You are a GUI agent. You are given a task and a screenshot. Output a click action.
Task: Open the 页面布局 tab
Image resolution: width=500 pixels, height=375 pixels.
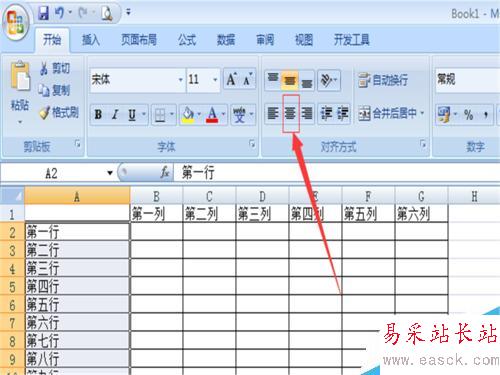pyautogui.click(x=139, y=40)
